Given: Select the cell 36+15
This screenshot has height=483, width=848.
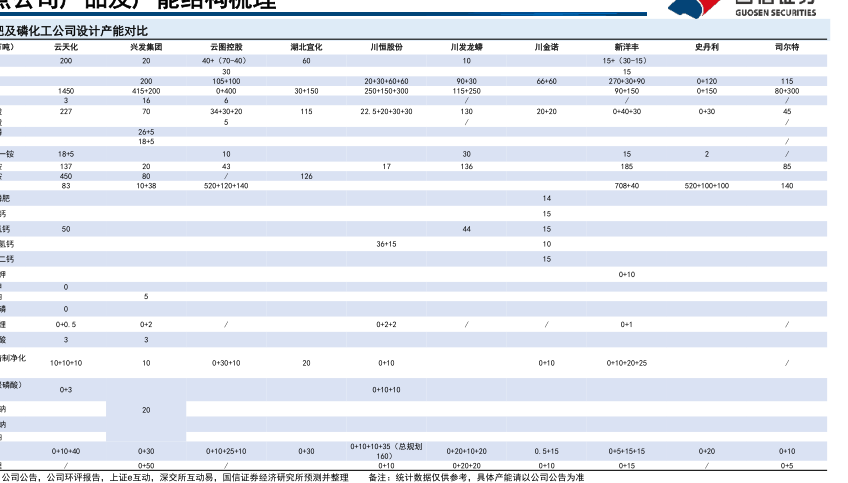Looking at the screenshot, I should point(386,244).
